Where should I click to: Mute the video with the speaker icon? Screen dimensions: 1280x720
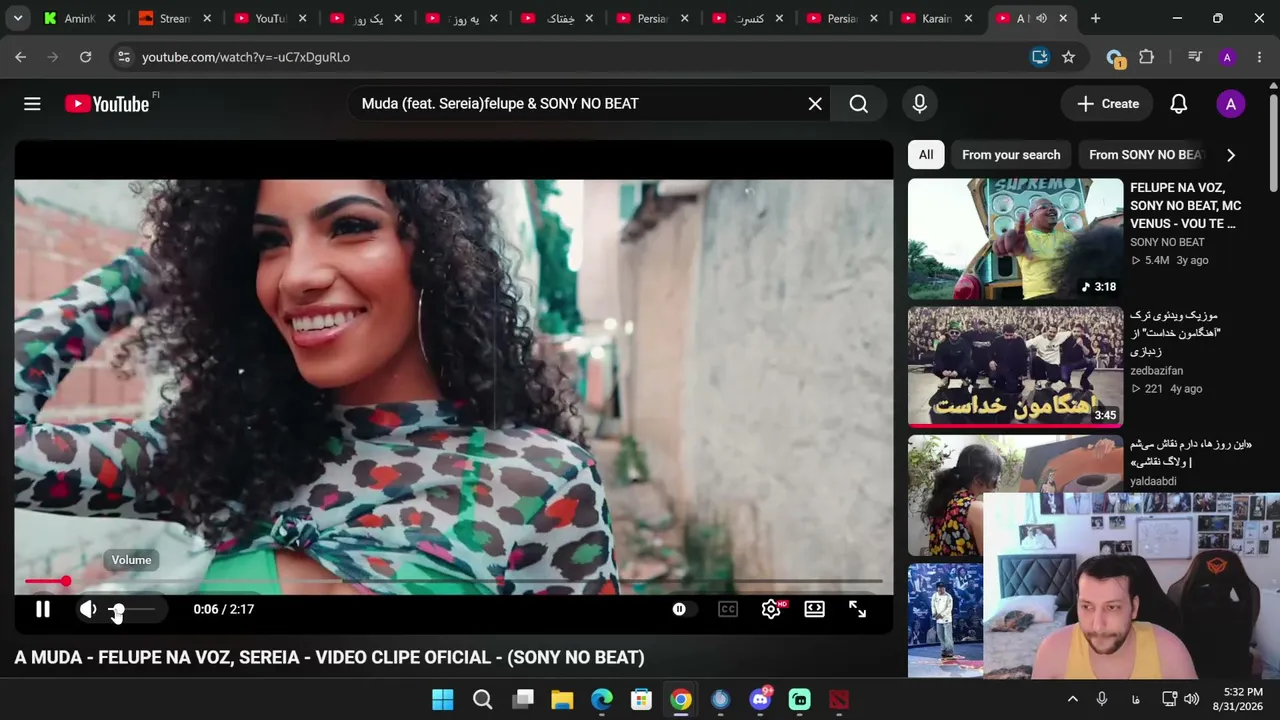pyautogui.click(x=88, y=609)
